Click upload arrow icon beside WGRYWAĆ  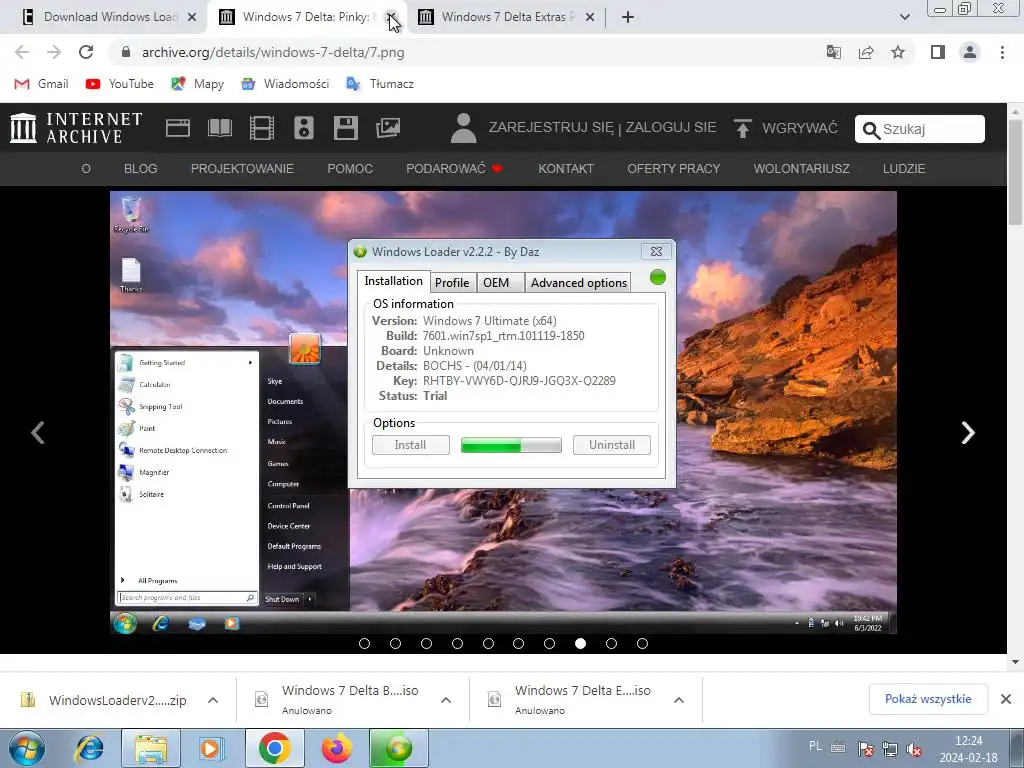click(742, 128)
